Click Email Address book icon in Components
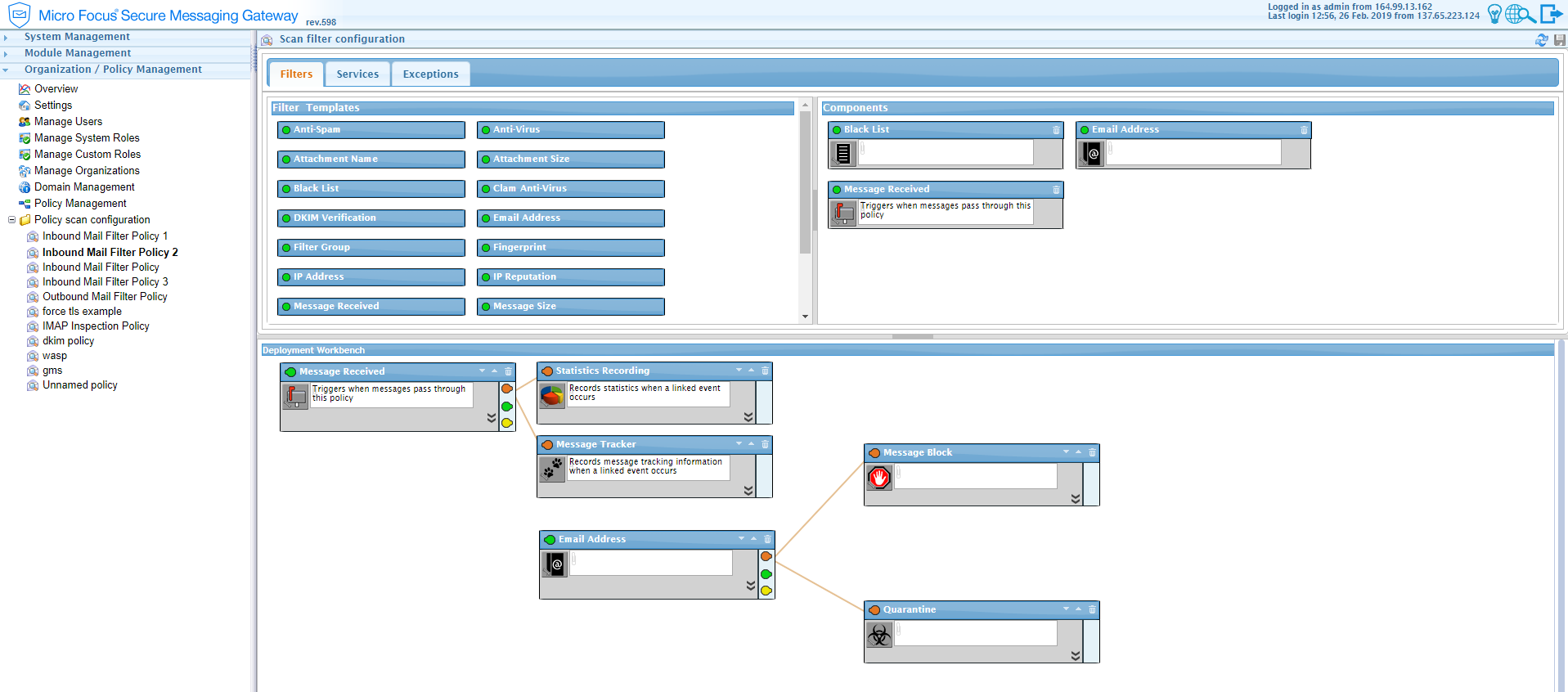Image resolution: width=1568 pixels, height=692 pixels. coord(1091,153)
